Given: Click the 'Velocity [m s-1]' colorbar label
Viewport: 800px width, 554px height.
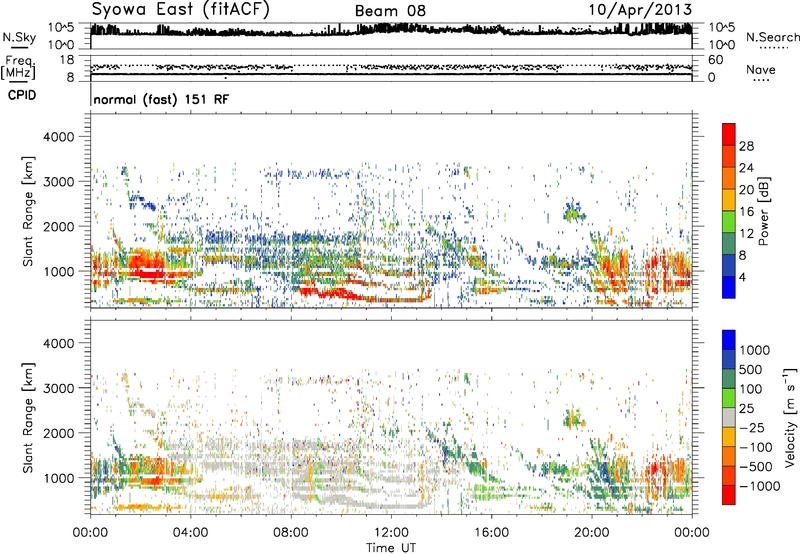Looking at the screenshot, I should coord(790,417).
